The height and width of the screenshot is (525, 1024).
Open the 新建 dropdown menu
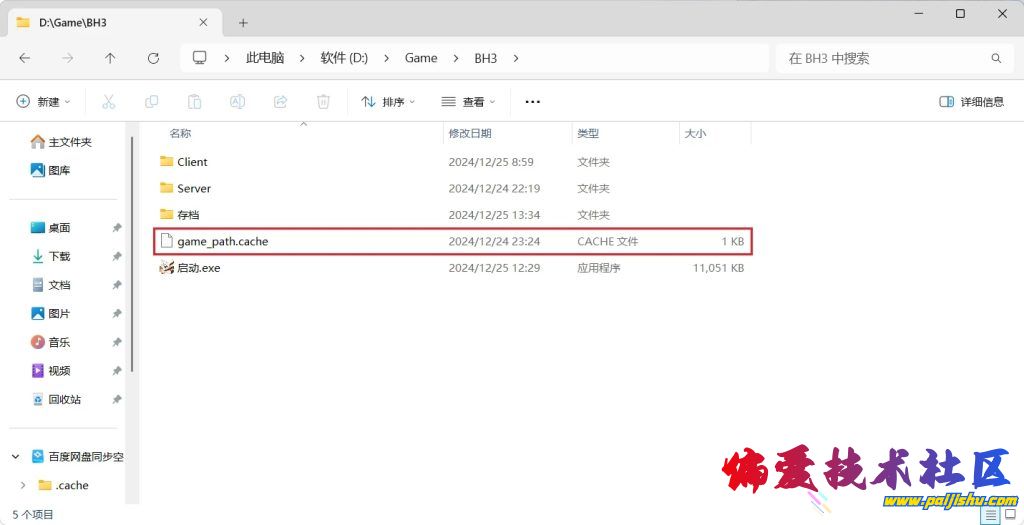[x=44, y=101]
